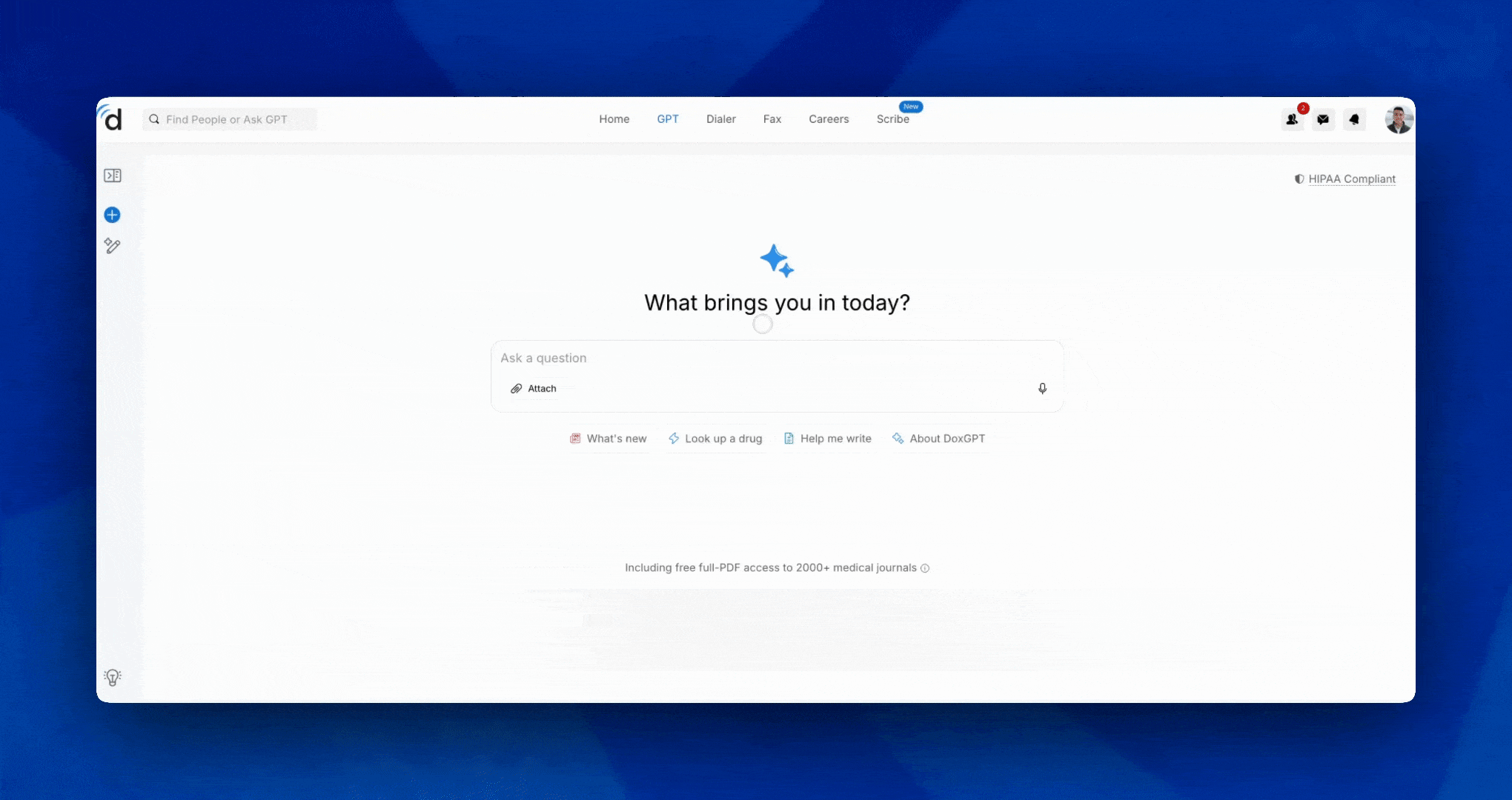
Task: Click the journal access info icon
Action: pyautogui.click(x=925, y=568)
